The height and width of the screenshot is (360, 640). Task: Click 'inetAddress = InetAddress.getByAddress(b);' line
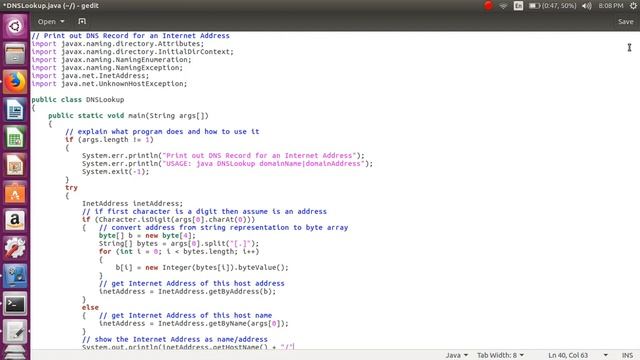pyautogui.click(x=187, y=291)
